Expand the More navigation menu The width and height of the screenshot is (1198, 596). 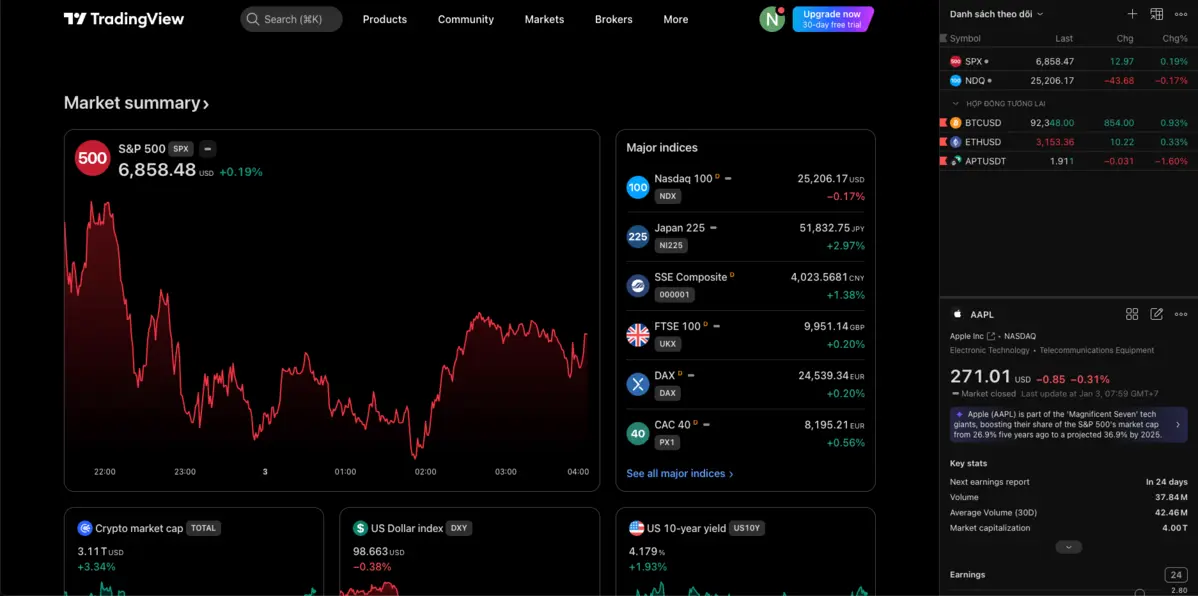point(675,19)
